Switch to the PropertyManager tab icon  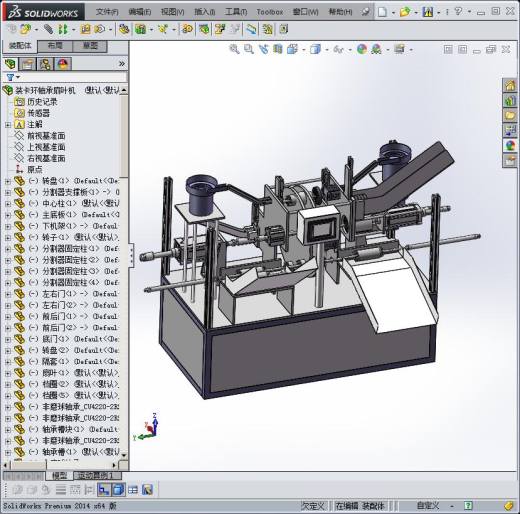[27, 64]
